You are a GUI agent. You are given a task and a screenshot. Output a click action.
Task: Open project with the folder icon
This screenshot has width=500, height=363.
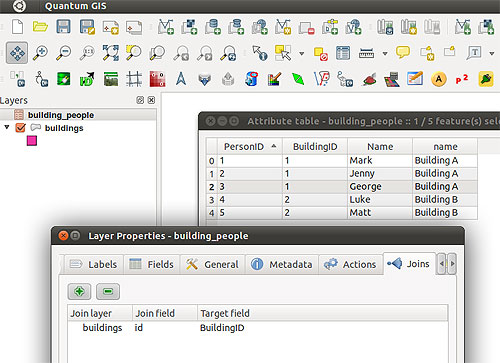[x=40, y=26]
